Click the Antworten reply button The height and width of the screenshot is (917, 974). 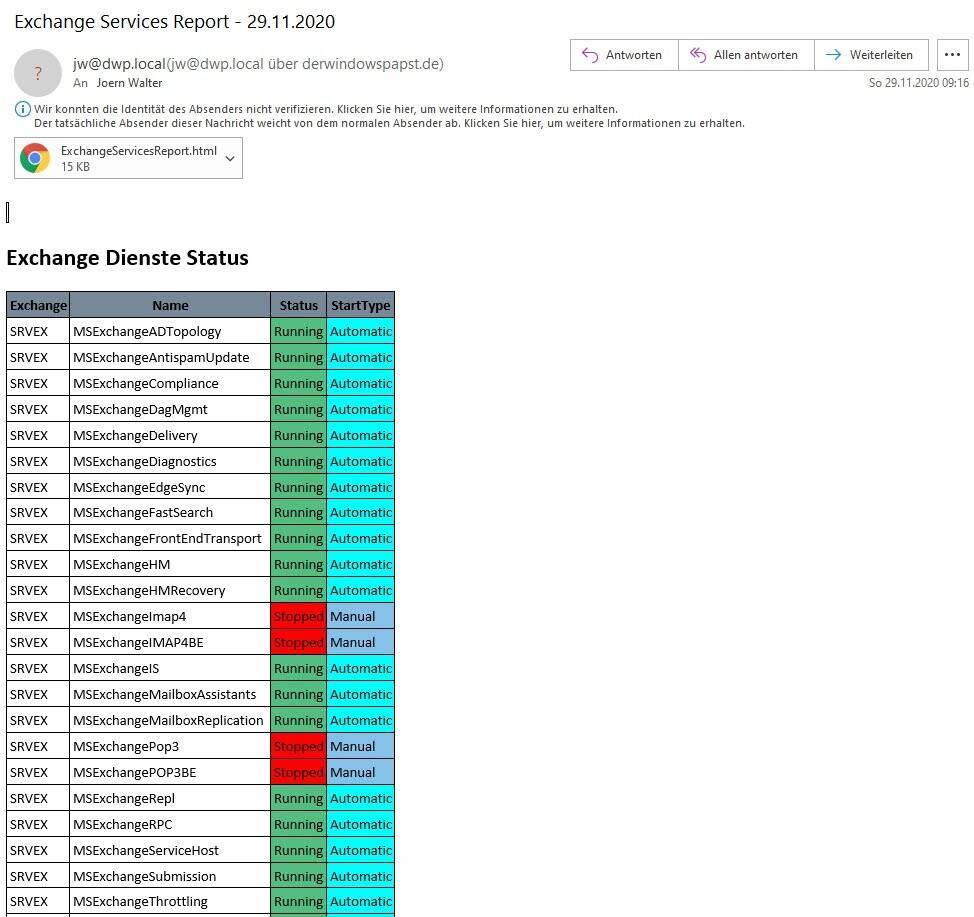[623, 55]
